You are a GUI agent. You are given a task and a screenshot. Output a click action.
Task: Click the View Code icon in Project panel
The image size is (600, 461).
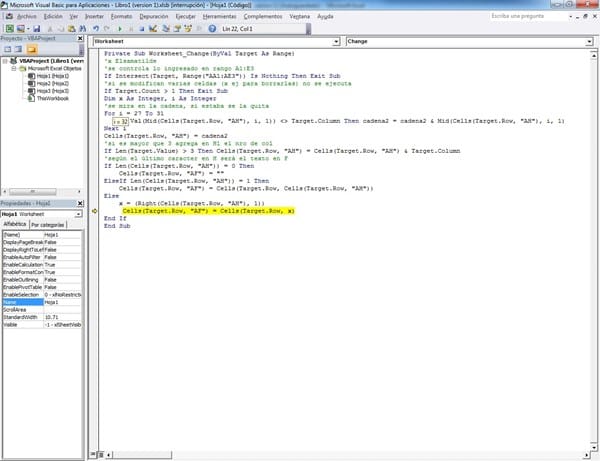click(6, 51)
